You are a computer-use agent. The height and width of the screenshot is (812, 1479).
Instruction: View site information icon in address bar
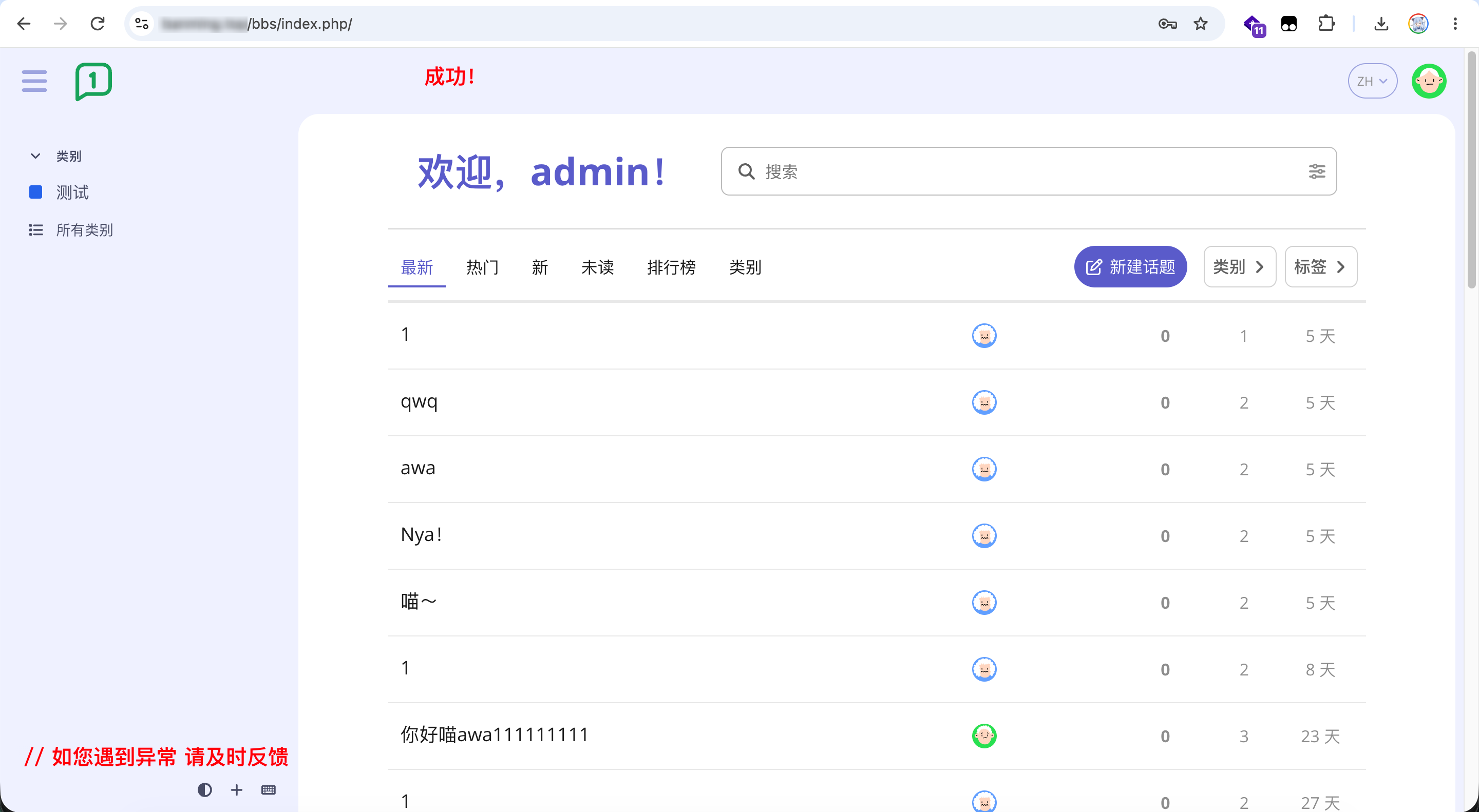coord(142,24)
